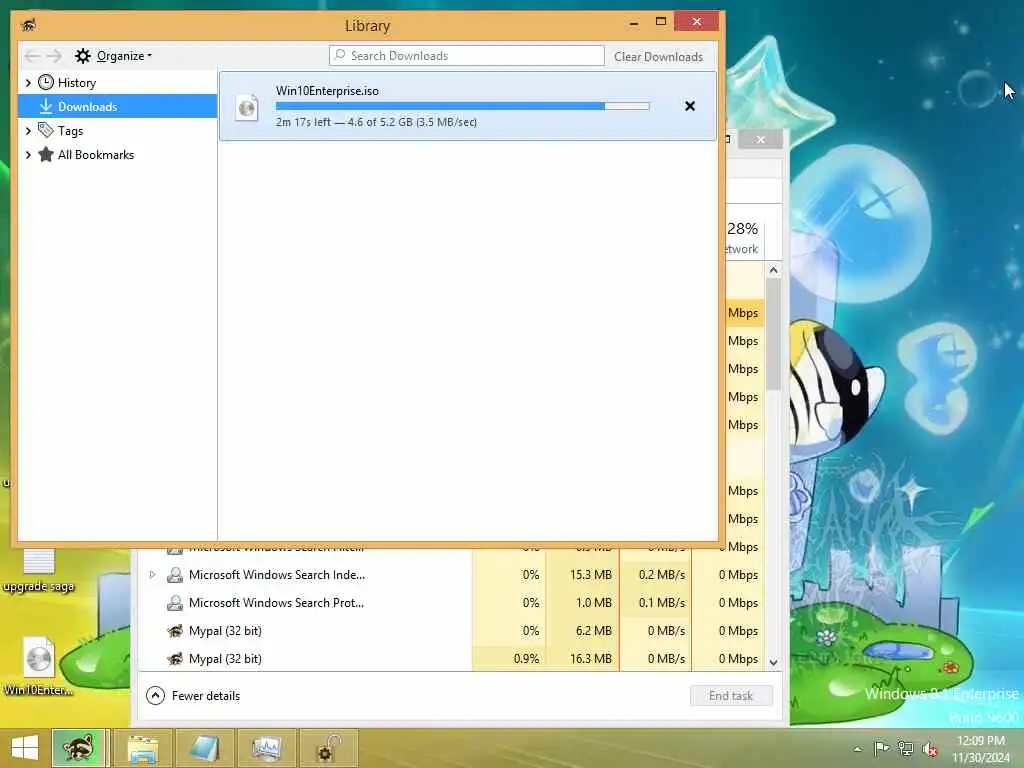This screenshot has height=768, width=1024.
Task: Go back using the Library back arrow
Action: point(32,56)
